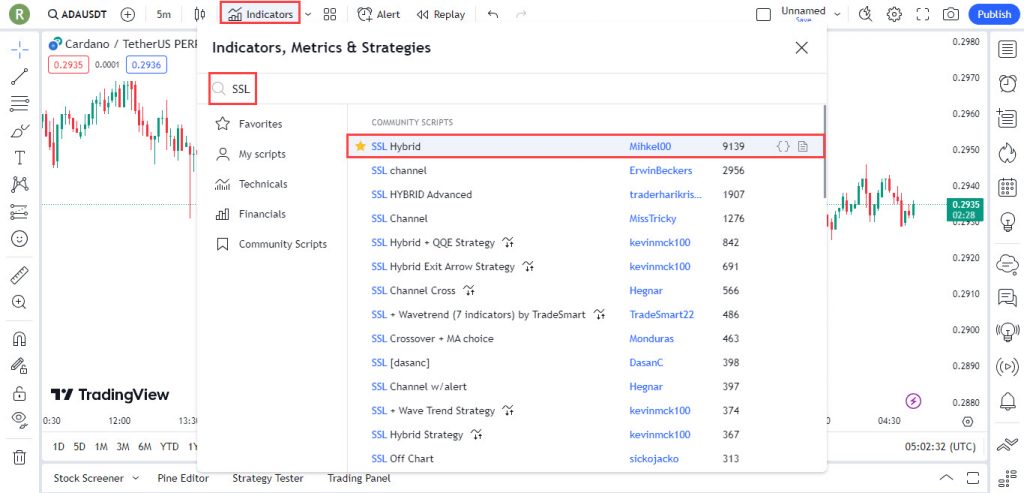Toggle fullscreen mode icon
Viewport: 1024px width, 493px height.
(922, 14)
